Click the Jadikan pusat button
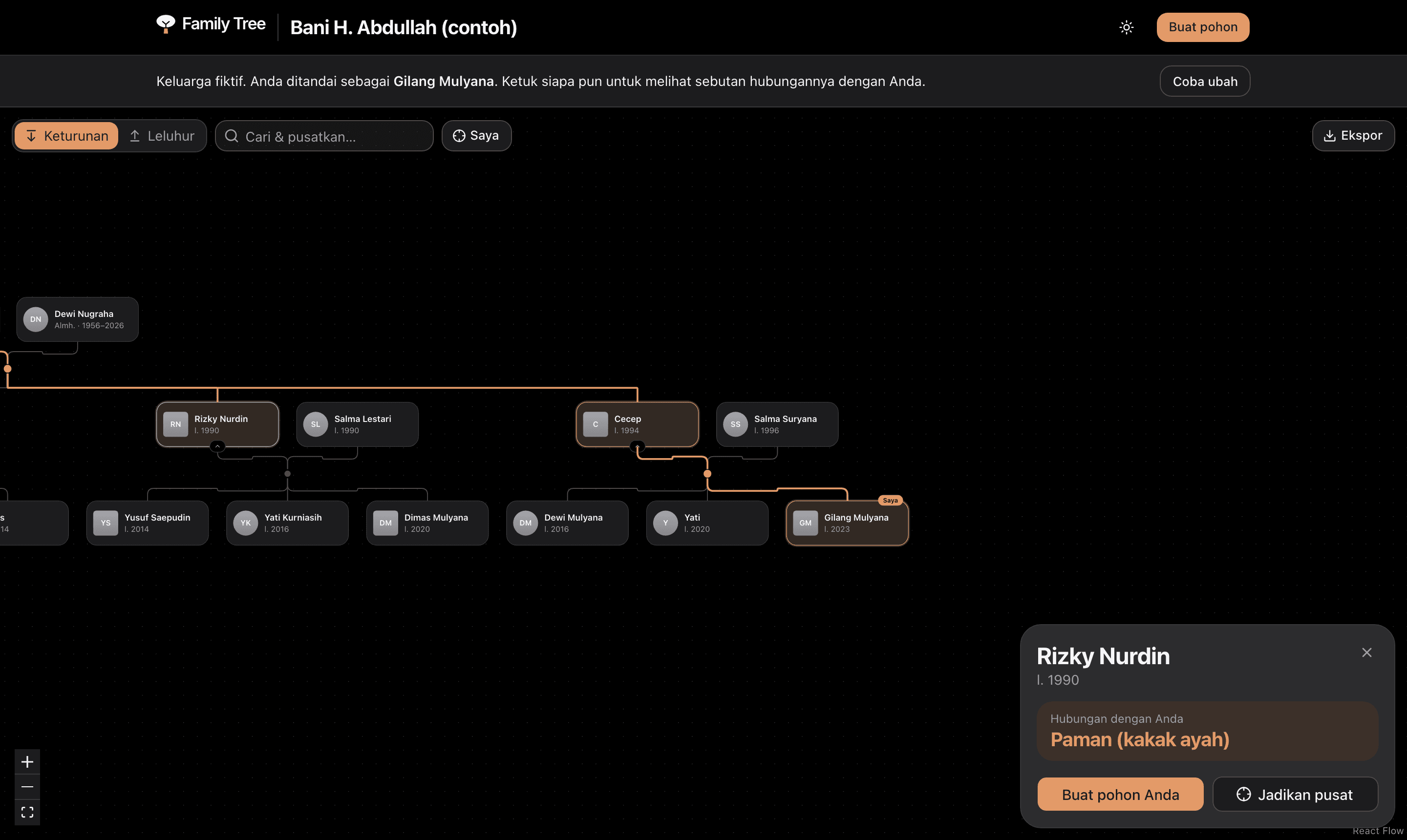 pos(1295,794)
